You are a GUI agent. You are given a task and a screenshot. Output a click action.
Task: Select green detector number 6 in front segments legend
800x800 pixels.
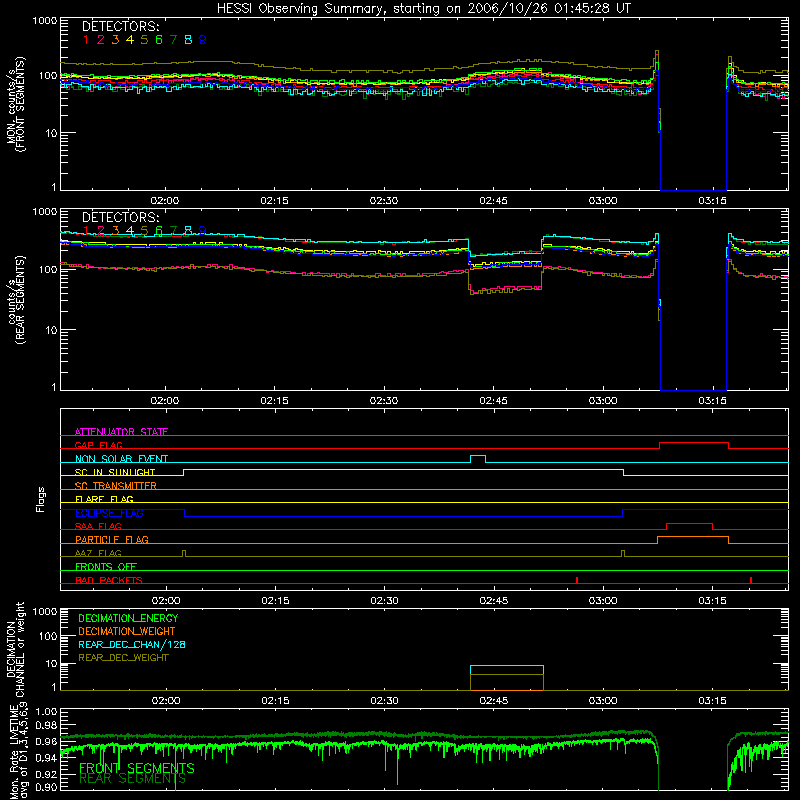[x=159, y=40]
